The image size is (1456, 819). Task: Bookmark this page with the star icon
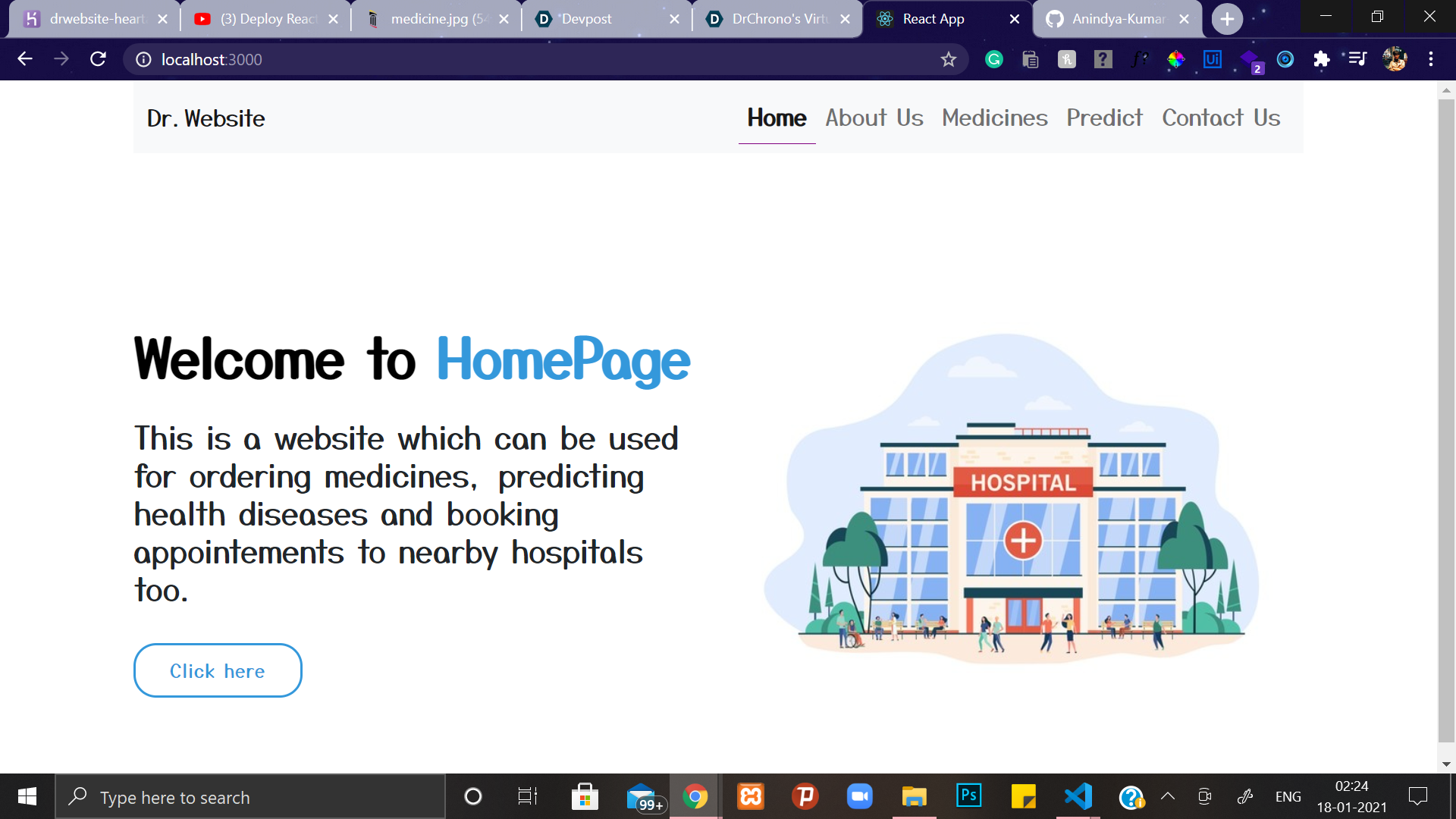948,59
